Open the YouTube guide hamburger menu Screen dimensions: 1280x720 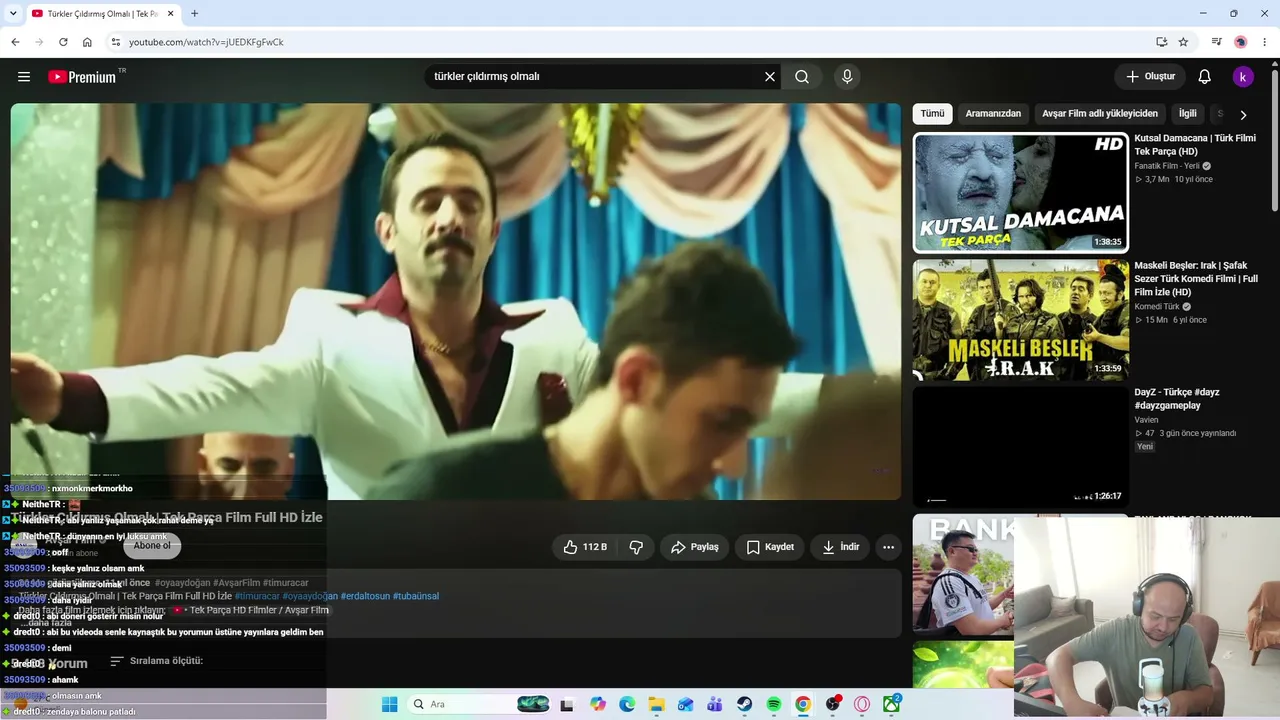(24, 77)
